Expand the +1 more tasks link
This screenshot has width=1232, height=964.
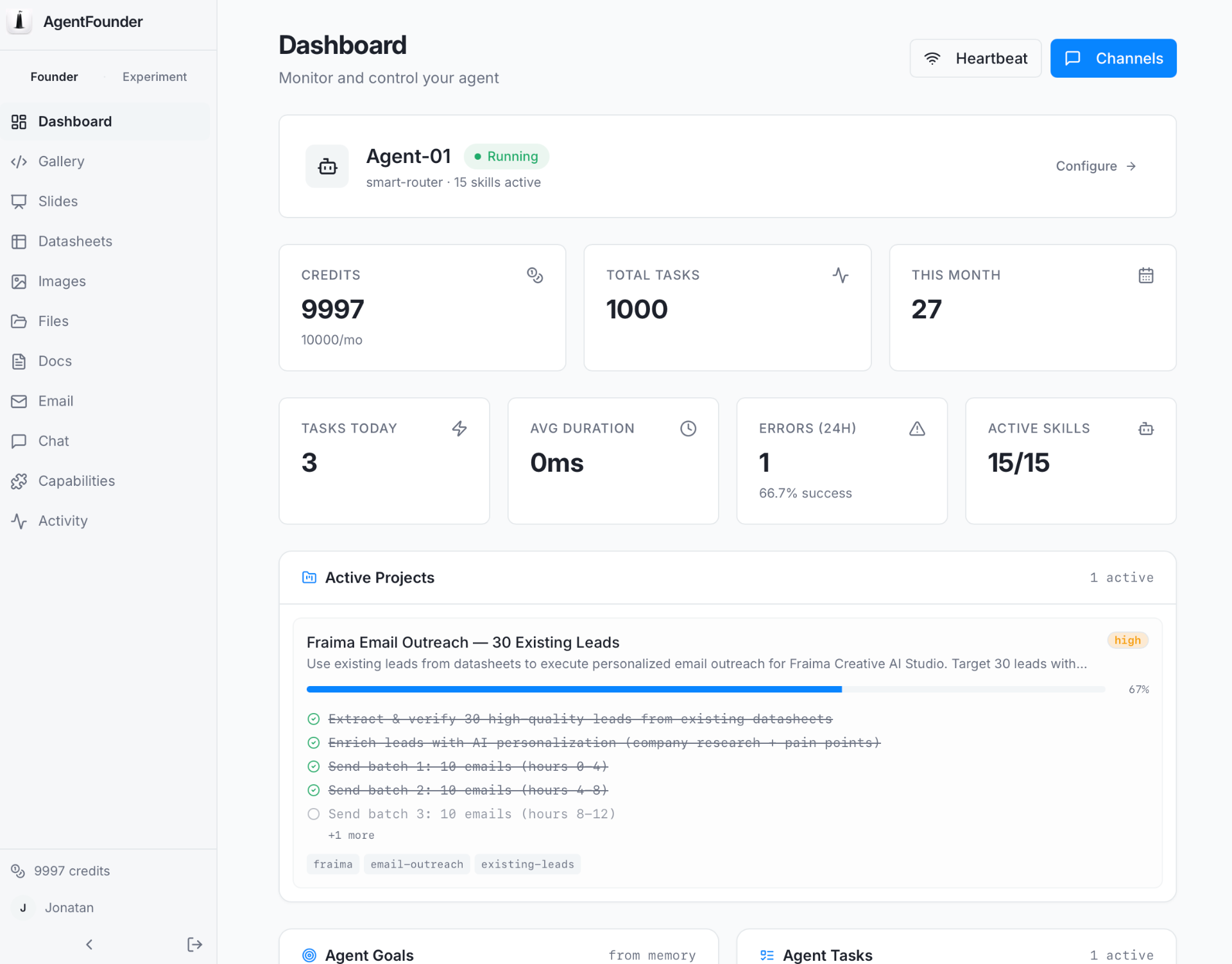[351, 835]
